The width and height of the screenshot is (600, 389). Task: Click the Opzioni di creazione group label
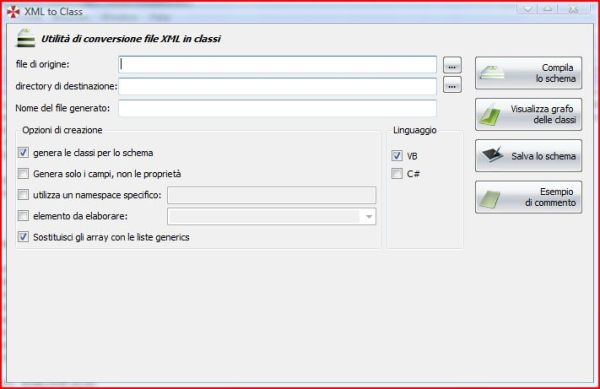[x=62, y=130]
